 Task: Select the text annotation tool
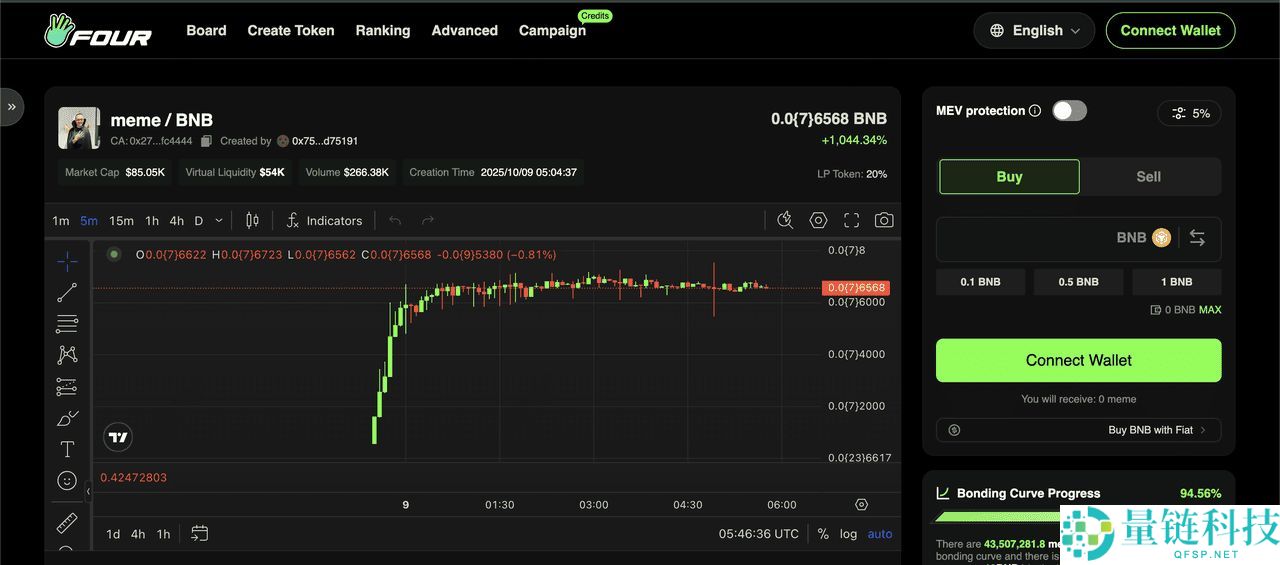pyautogui.click(x=67, y=449)
